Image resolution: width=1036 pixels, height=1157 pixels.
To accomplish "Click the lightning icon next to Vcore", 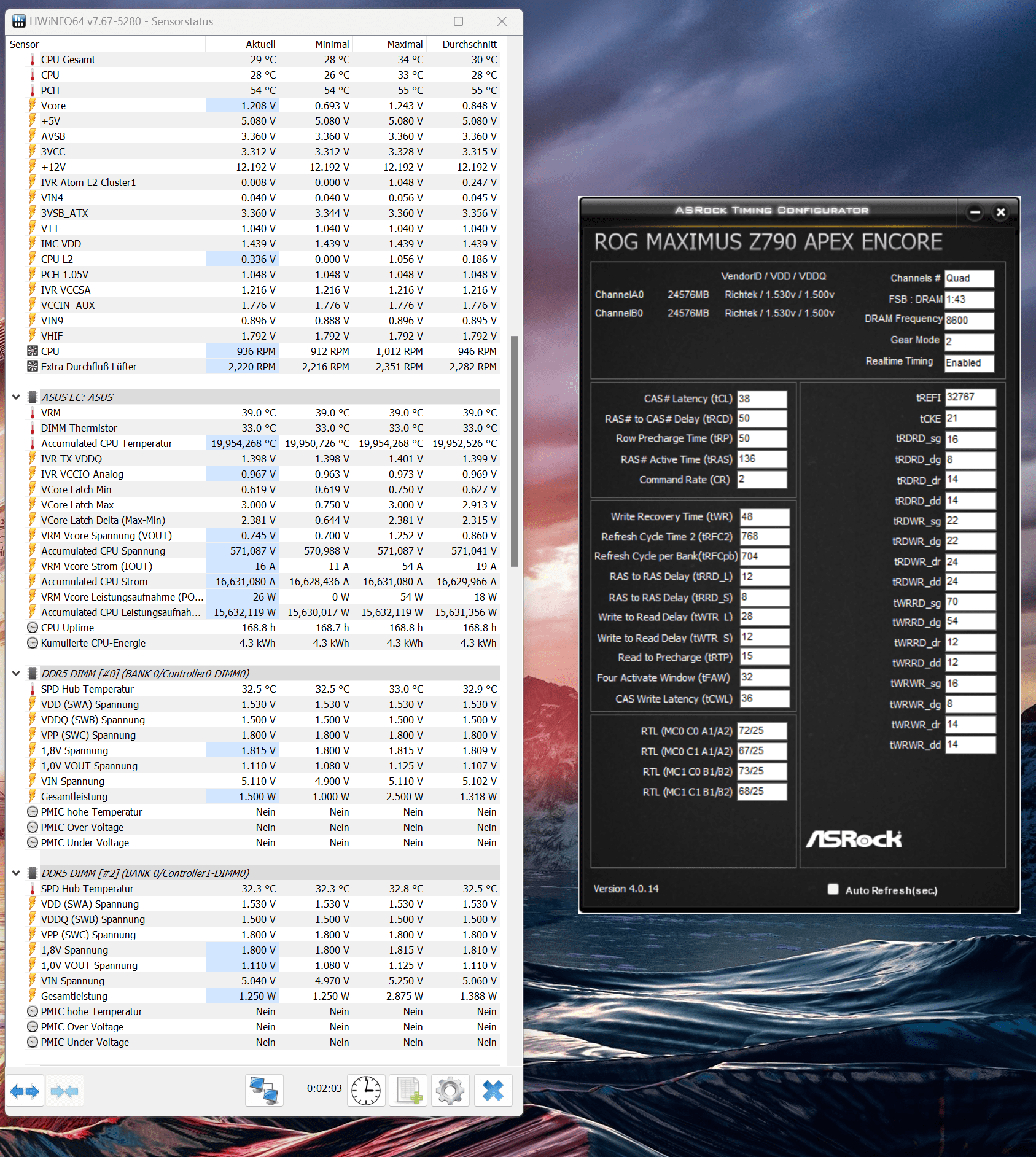I will click(33, 106).
